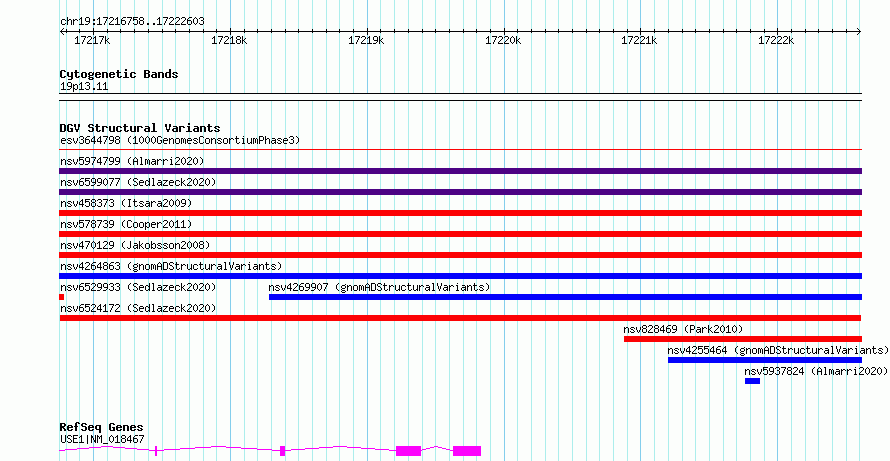
Task: Click the red nsv6524172 variant bar
Action: click(460, 318)
